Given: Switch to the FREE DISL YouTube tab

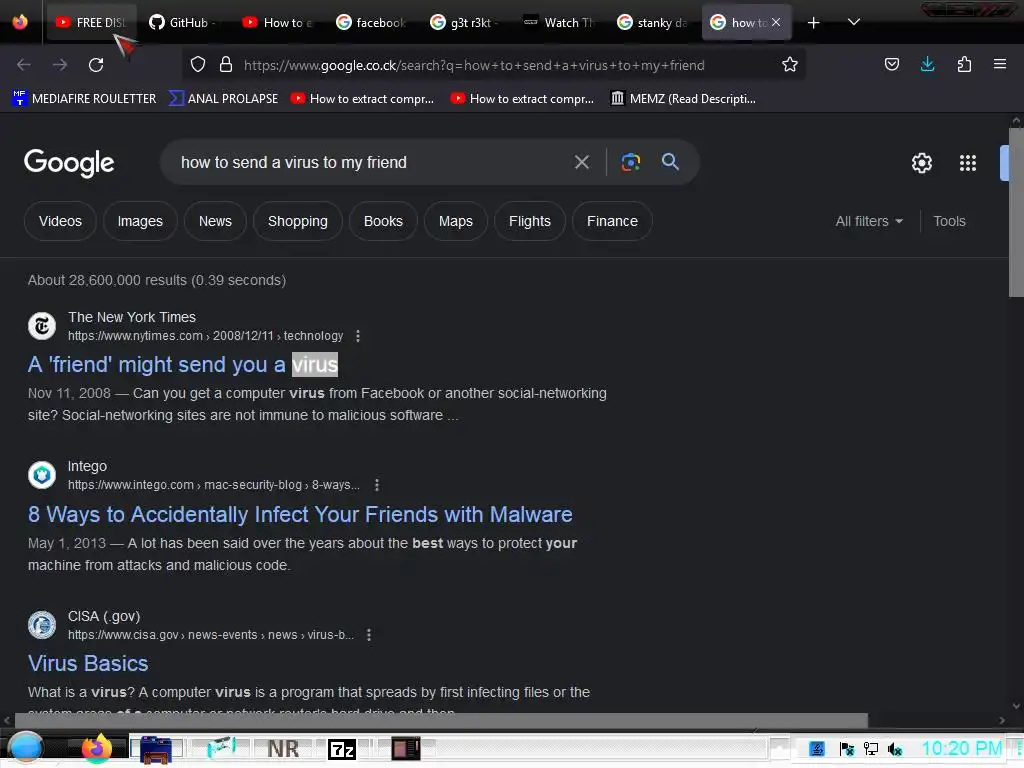Looking at the screenshot, I should [x=91, y=23].
